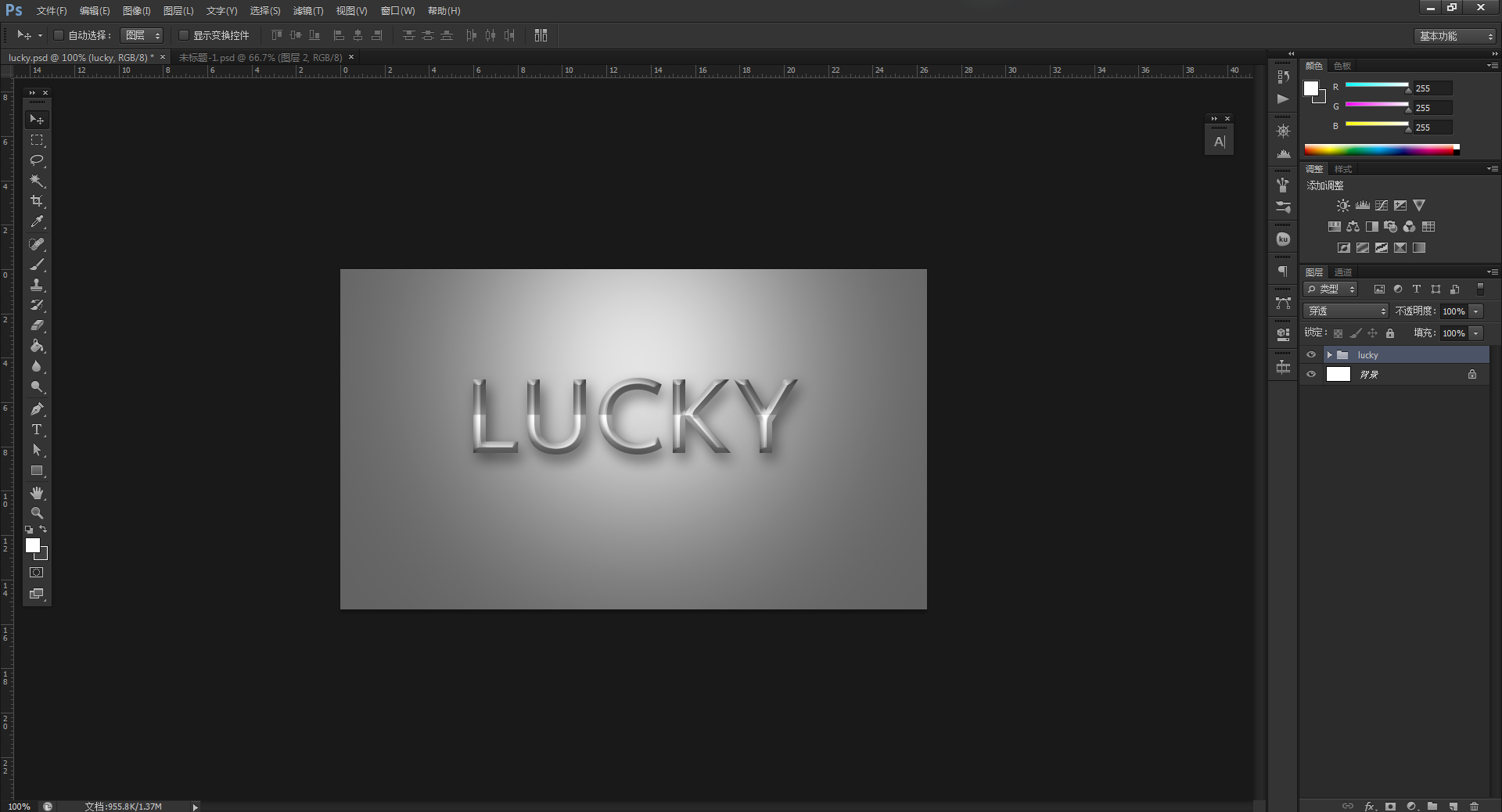Swap foreground and background colors

[x=44, y=530]
